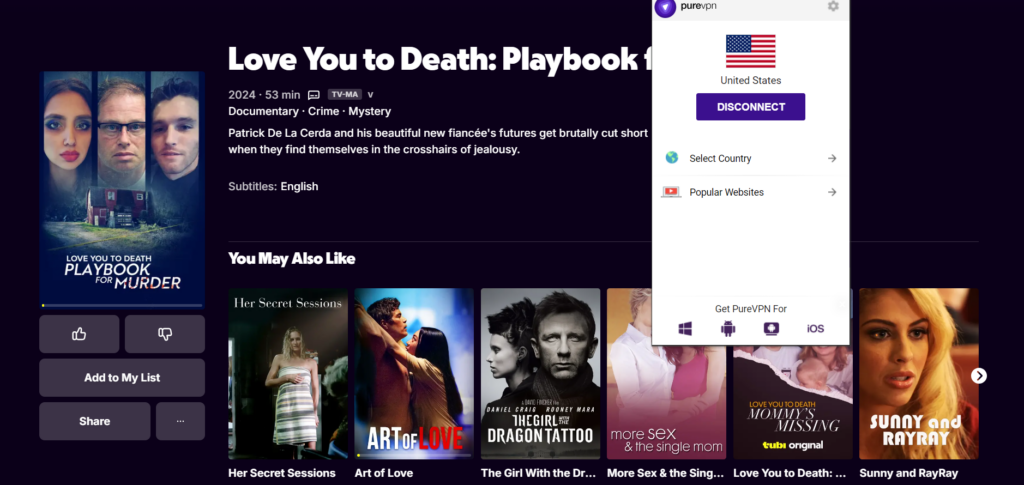This screenshot has width=1024, height=485.
Task: Click the '2024 · 53 min' text
Action: [264, 95]
